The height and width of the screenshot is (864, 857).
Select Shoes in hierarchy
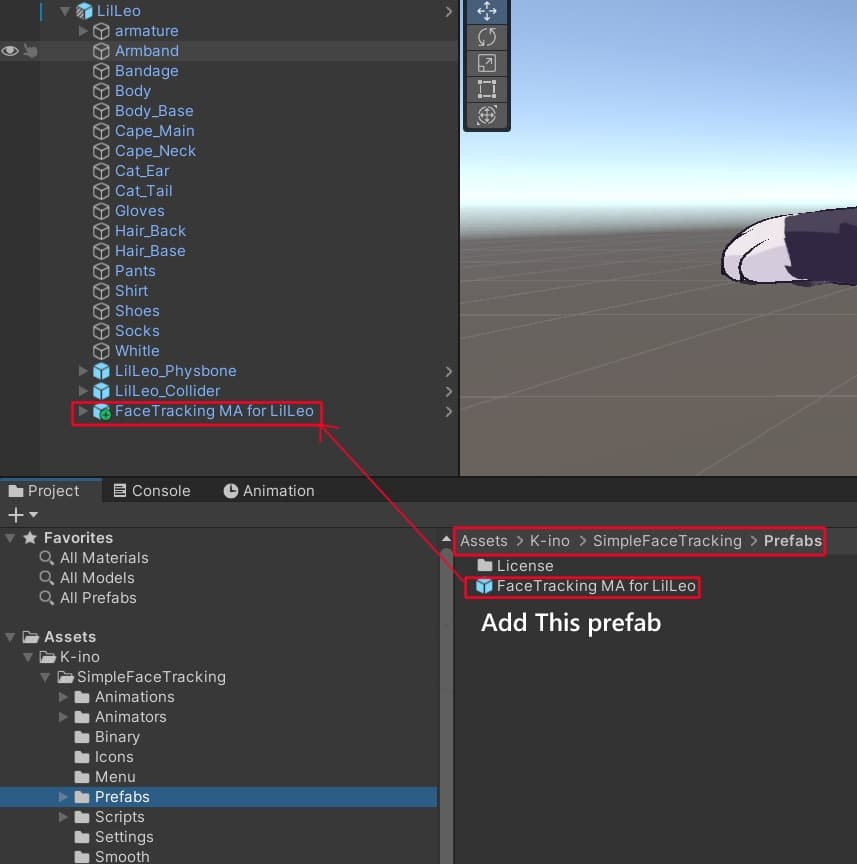click(x=137, y=311)
